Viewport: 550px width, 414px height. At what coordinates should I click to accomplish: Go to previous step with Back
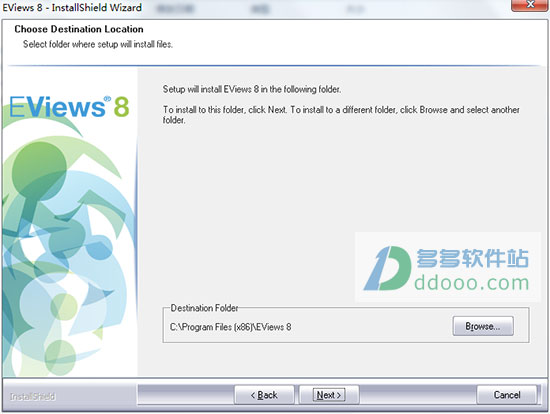pos(264,395)
